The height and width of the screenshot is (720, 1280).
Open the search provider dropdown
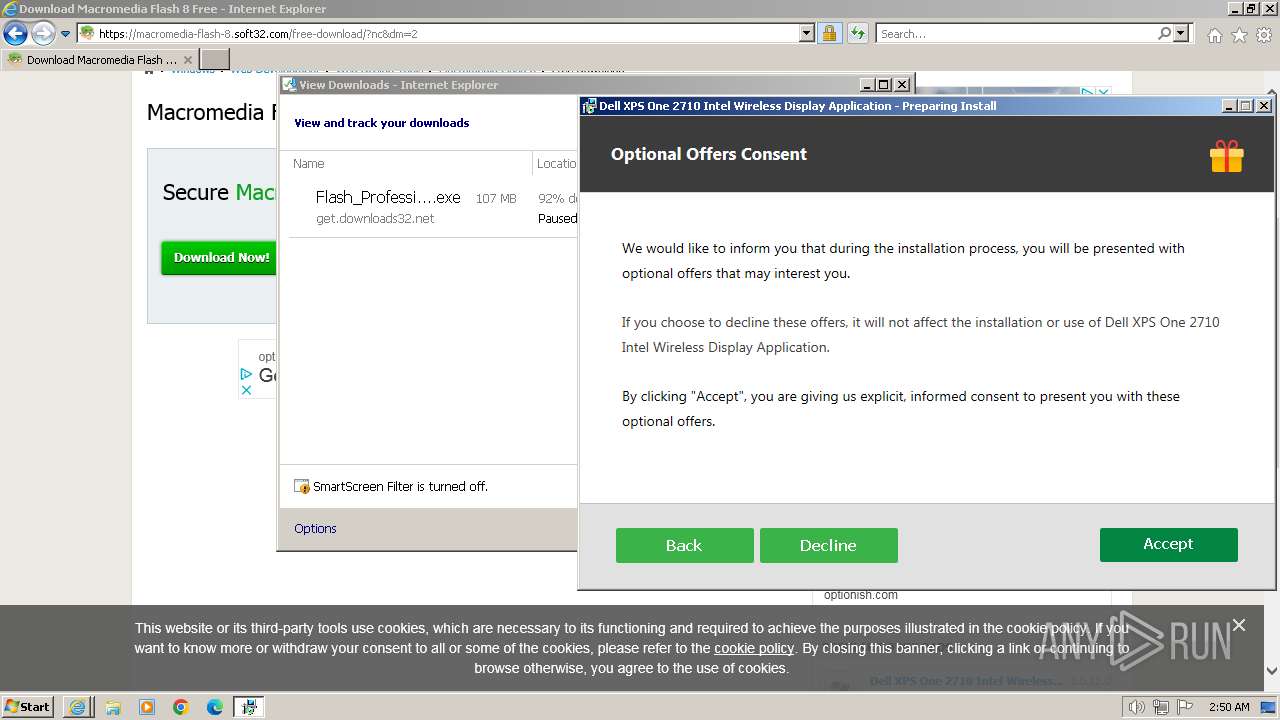[1182, 33]
